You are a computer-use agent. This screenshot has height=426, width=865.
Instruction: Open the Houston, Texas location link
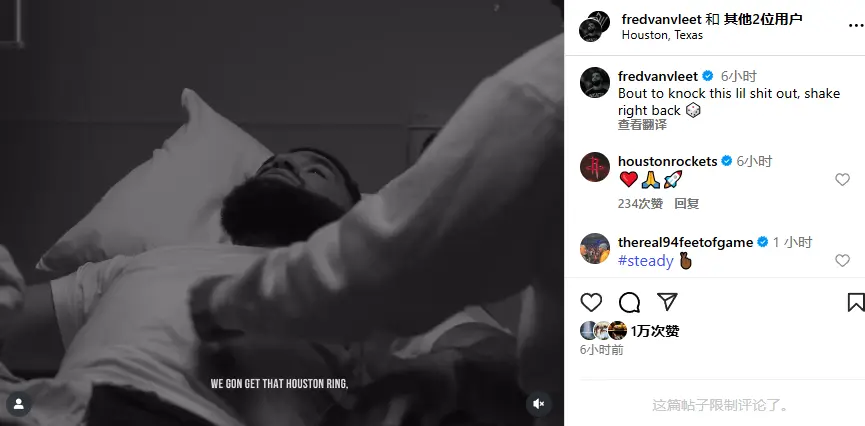pos(662,35)
